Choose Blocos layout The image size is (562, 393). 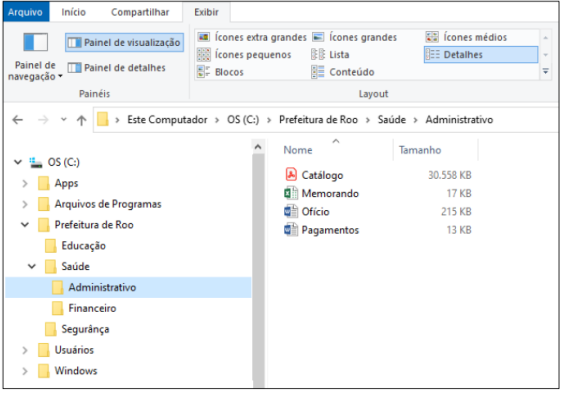[220, 72]
